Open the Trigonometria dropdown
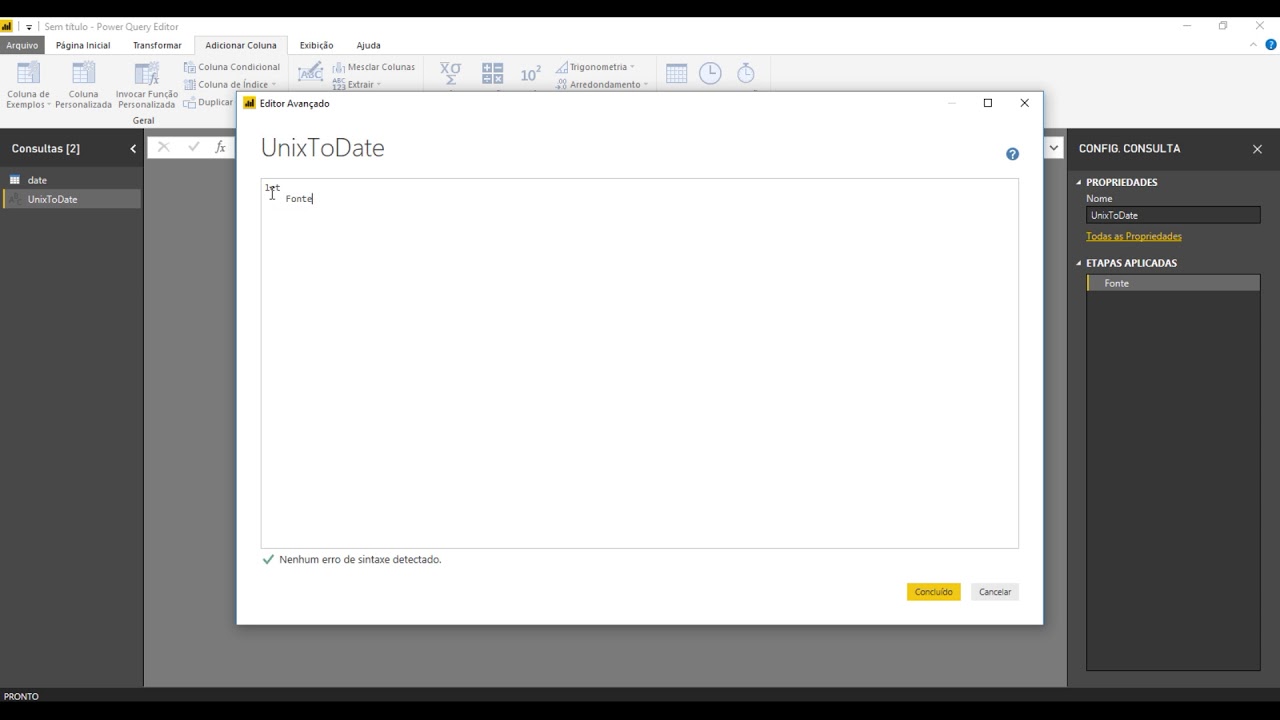Viewport: 1280px width, 720px height. [596, 67]
